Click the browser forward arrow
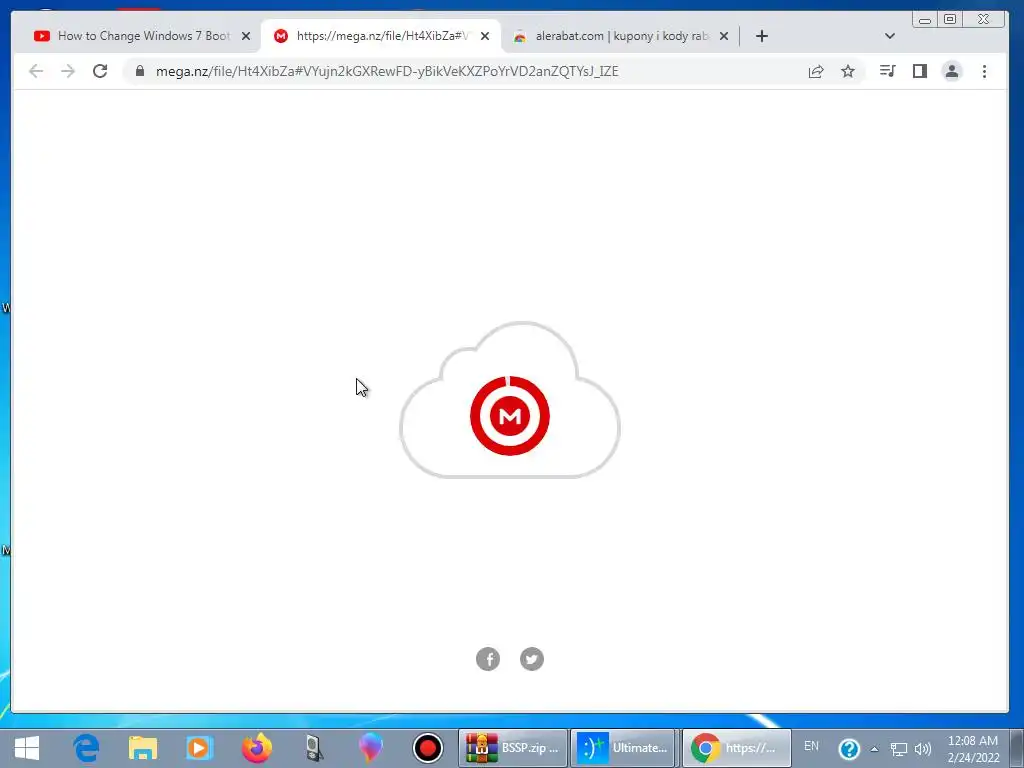 pos(68,71)
